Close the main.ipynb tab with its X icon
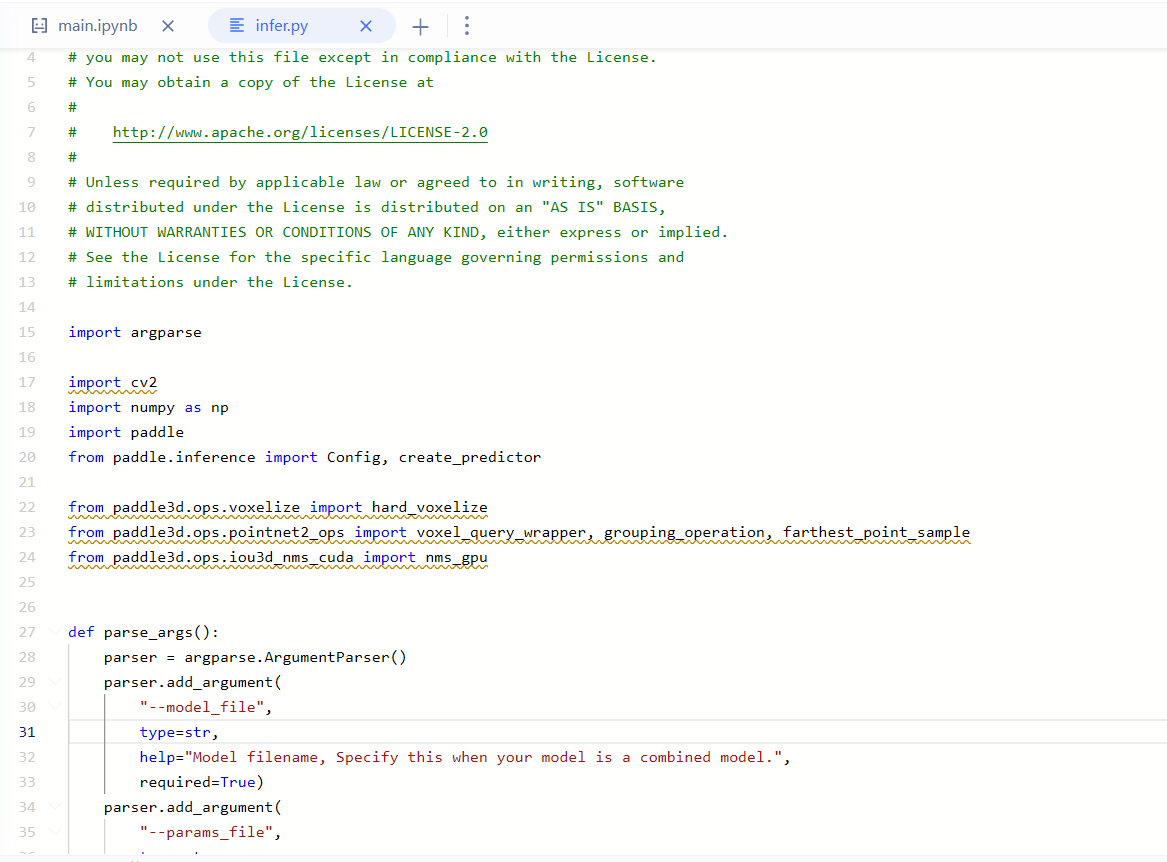The image size is (1167, 862). click(167, 26)
